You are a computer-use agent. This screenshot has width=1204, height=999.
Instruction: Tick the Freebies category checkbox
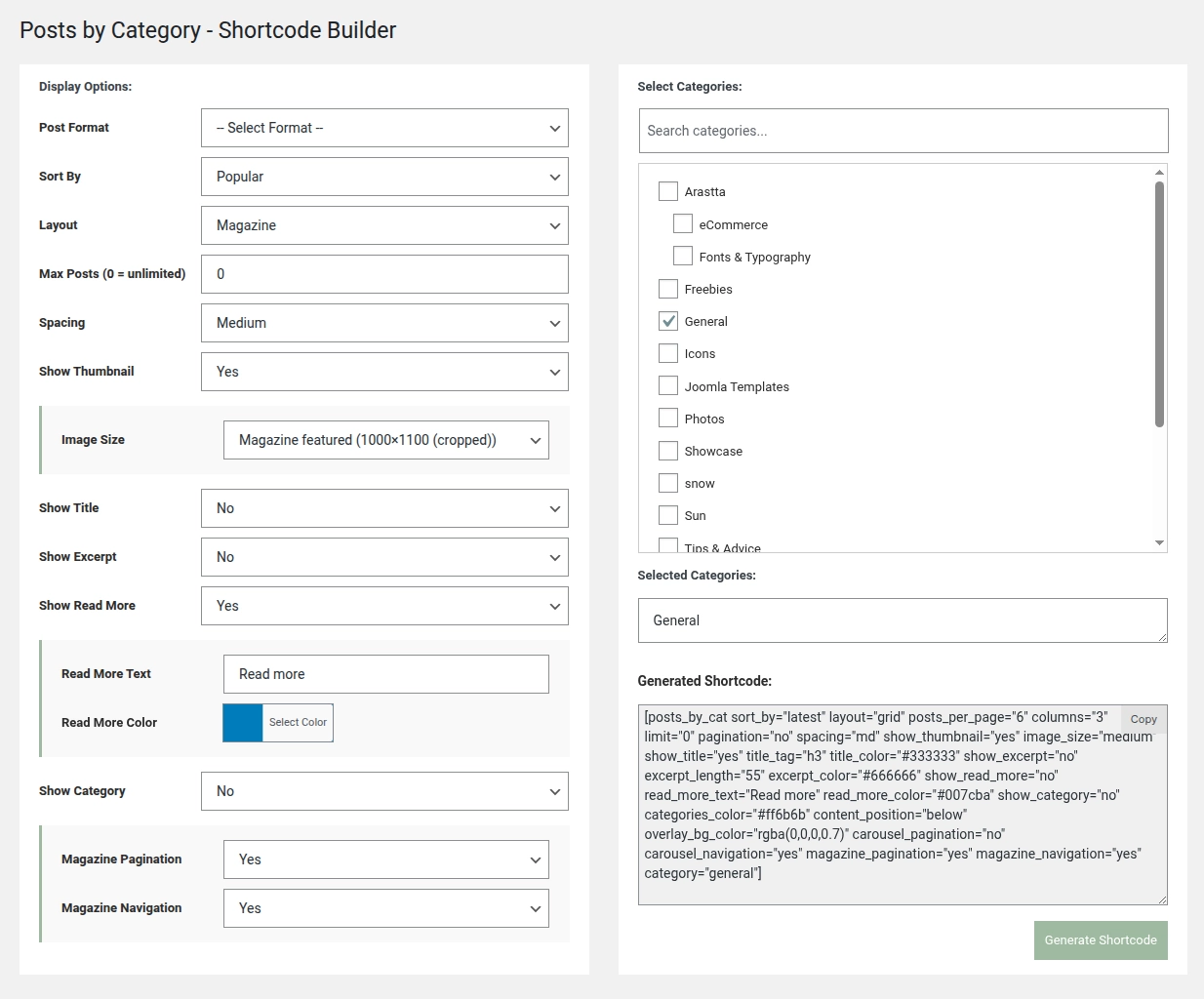(668, 289)
